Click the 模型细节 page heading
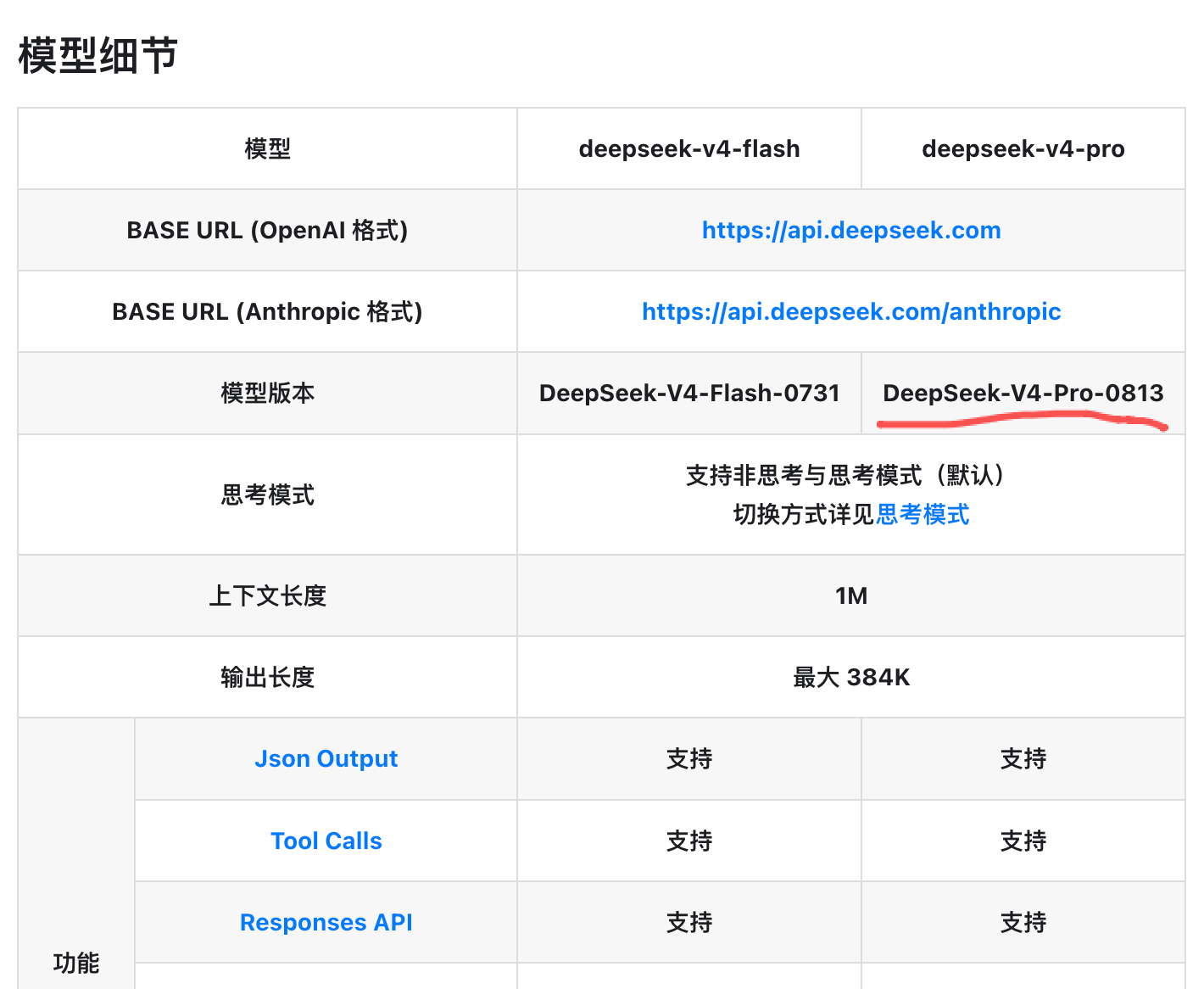This screenshot has height=989, width=1204. pos(98,56)
